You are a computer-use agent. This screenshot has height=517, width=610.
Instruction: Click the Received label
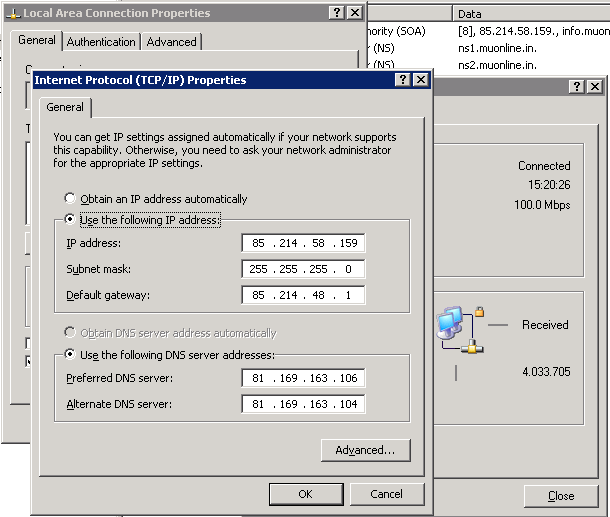tap(545, 325)
